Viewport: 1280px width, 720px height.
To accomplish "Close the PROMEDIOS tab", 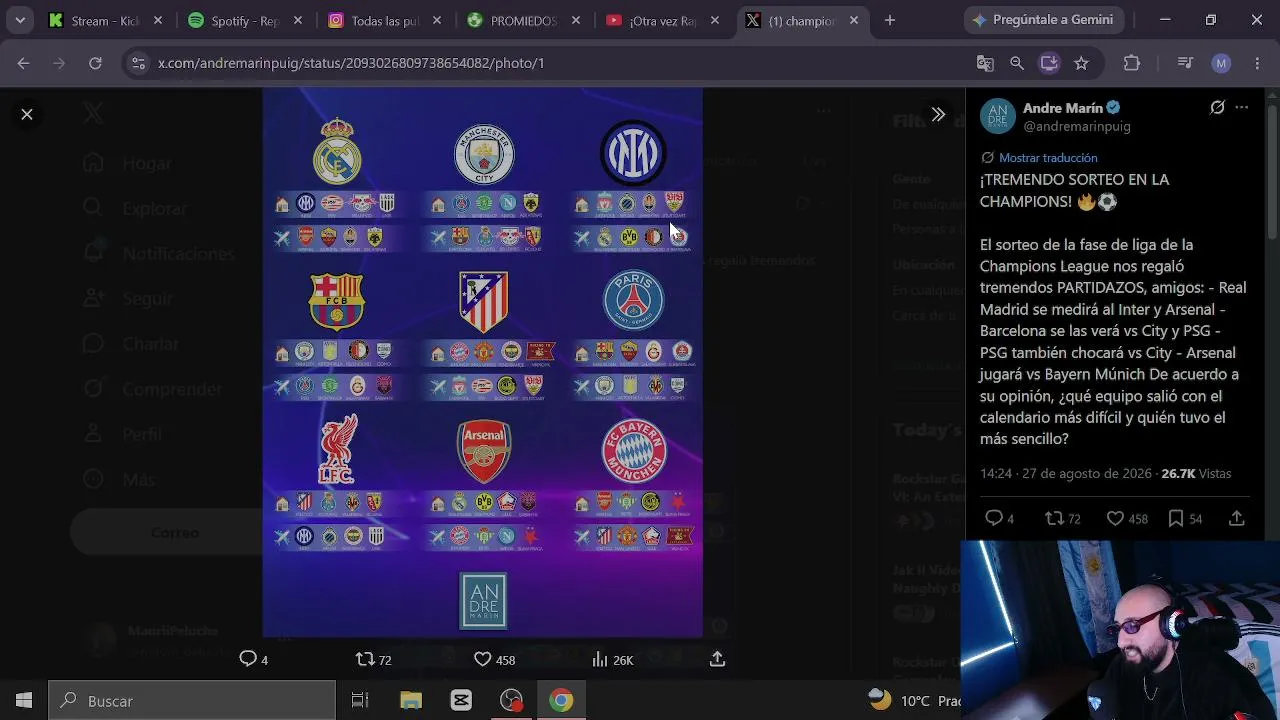I will pos(576,20).
